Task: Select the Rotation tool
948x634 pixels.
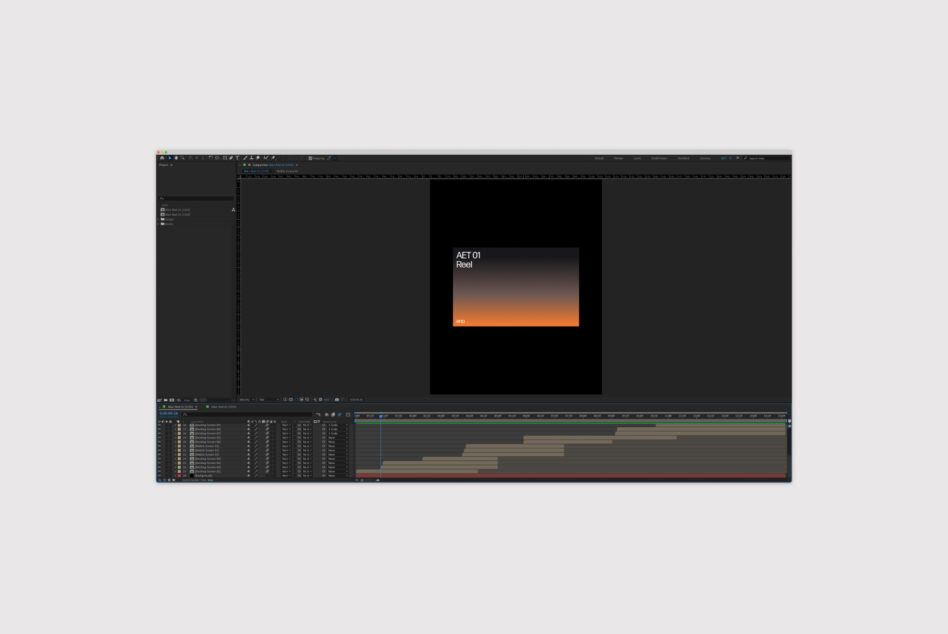Action: (210, 158)
